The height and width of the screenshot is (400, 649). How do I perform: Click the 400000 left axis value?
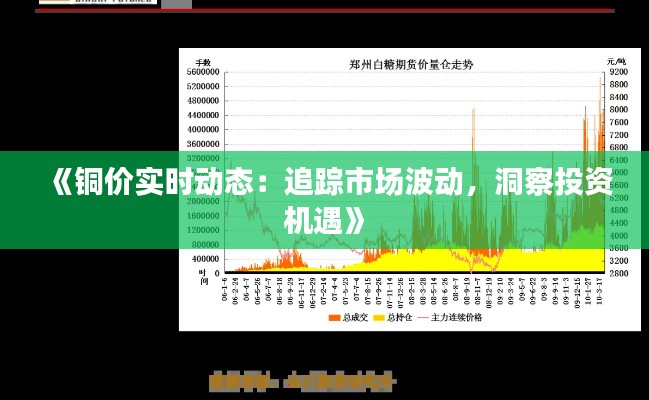click(x=205, y=259)
